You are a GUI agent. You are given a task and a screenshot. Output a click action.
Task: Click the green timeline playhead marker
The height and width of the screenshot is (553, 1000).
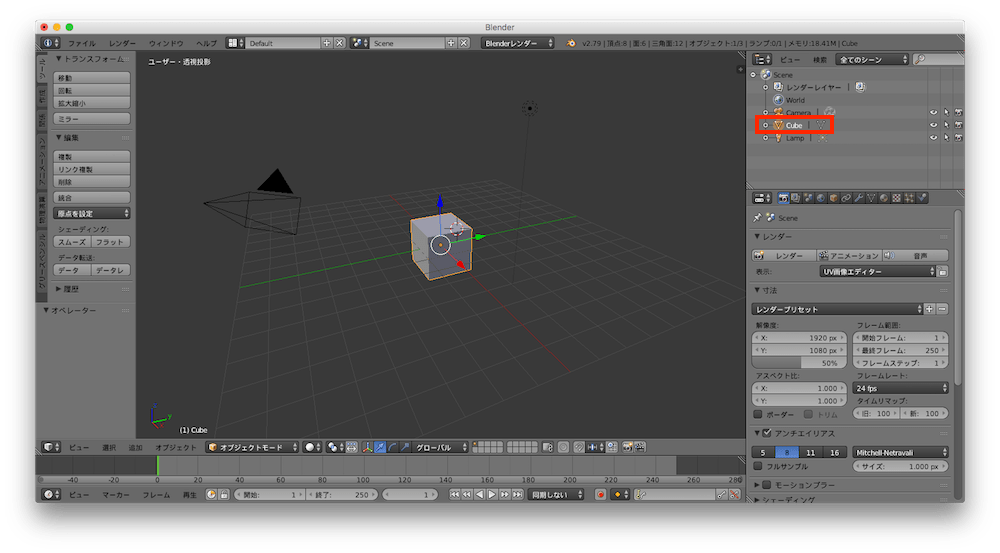[158, 466]
